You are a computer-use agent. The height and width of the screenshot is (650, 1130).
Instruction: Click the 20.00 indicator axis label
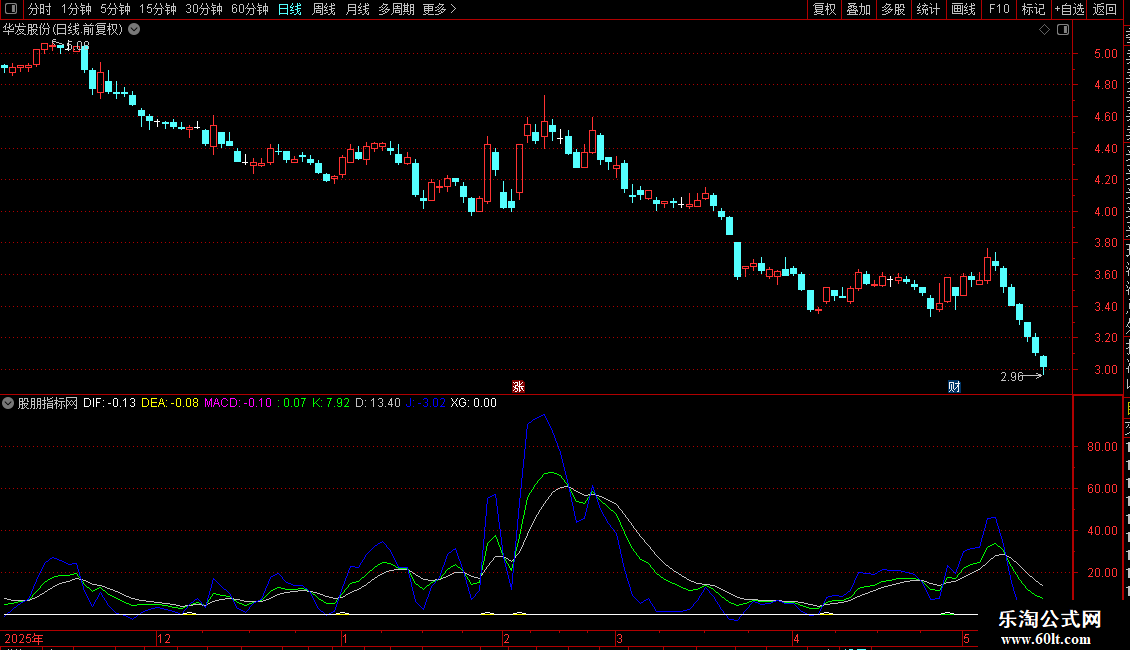(x=1103, y=573)
